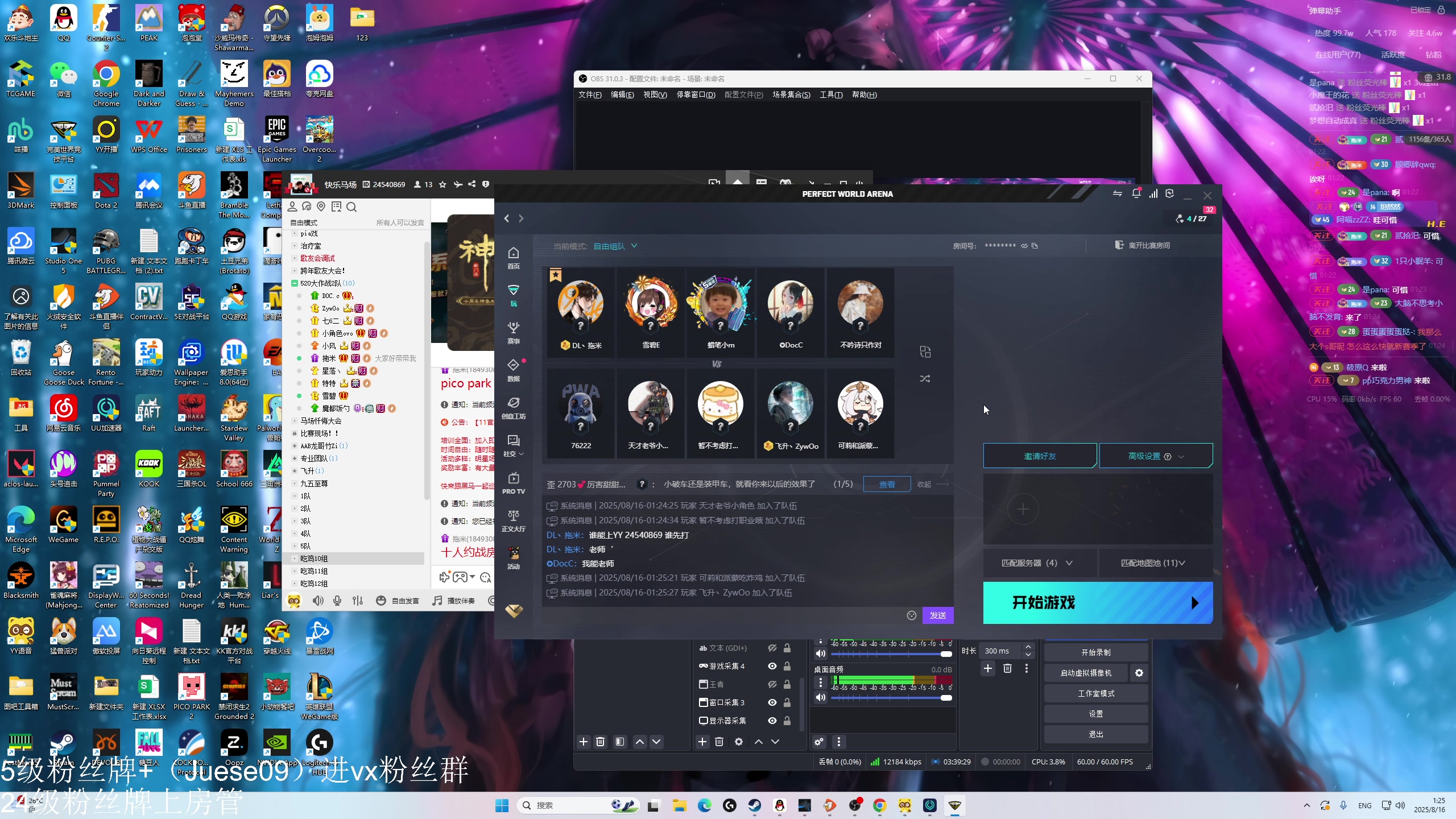The height and width of the screenshot is (819, 1456).
Task: Click 离开比赛房间 to leave the room
Action: click(x=1143, y=246)
